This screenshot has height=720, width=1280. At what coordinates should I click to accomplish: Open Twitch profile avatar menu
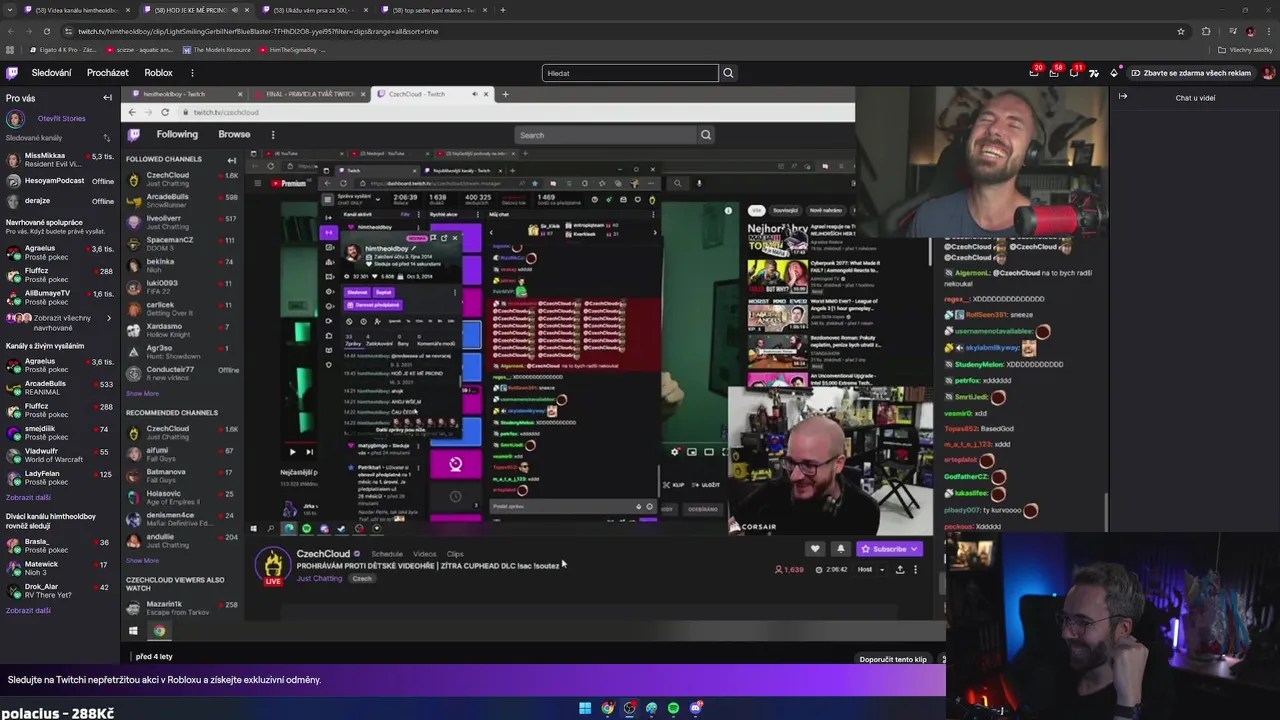[1268, 73]
